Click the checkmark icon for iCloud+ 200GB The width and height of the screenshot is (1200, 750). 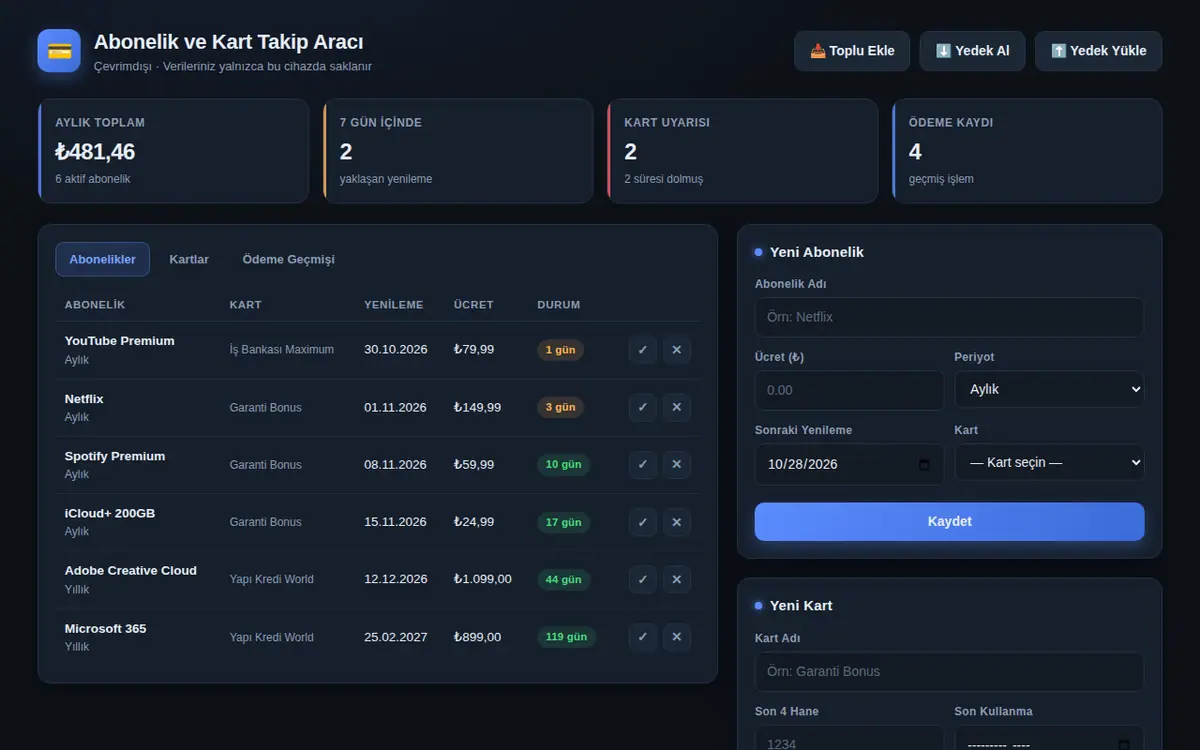tap(643, 522)
